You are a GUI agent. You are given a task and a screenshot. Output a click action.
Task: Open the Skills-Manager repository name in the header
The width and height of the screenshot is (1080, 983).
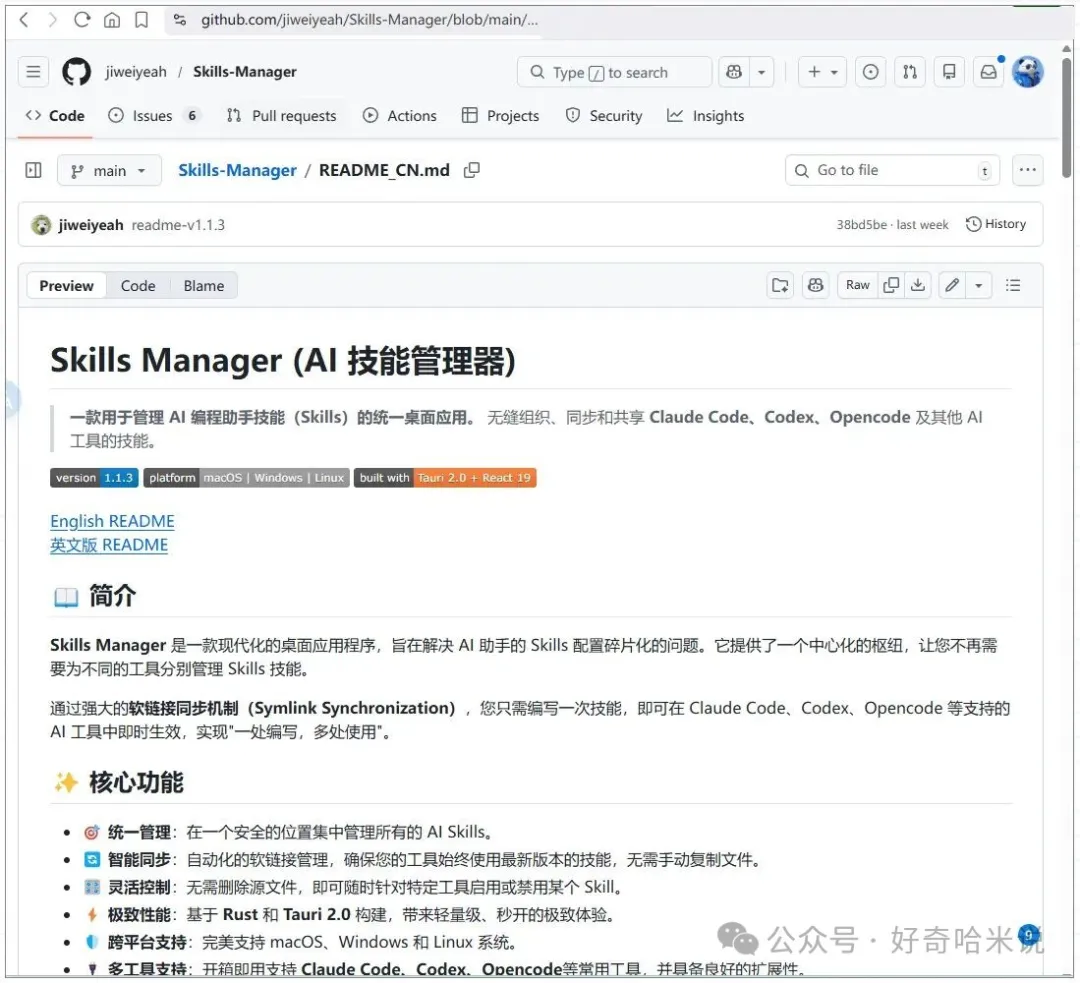245,72
